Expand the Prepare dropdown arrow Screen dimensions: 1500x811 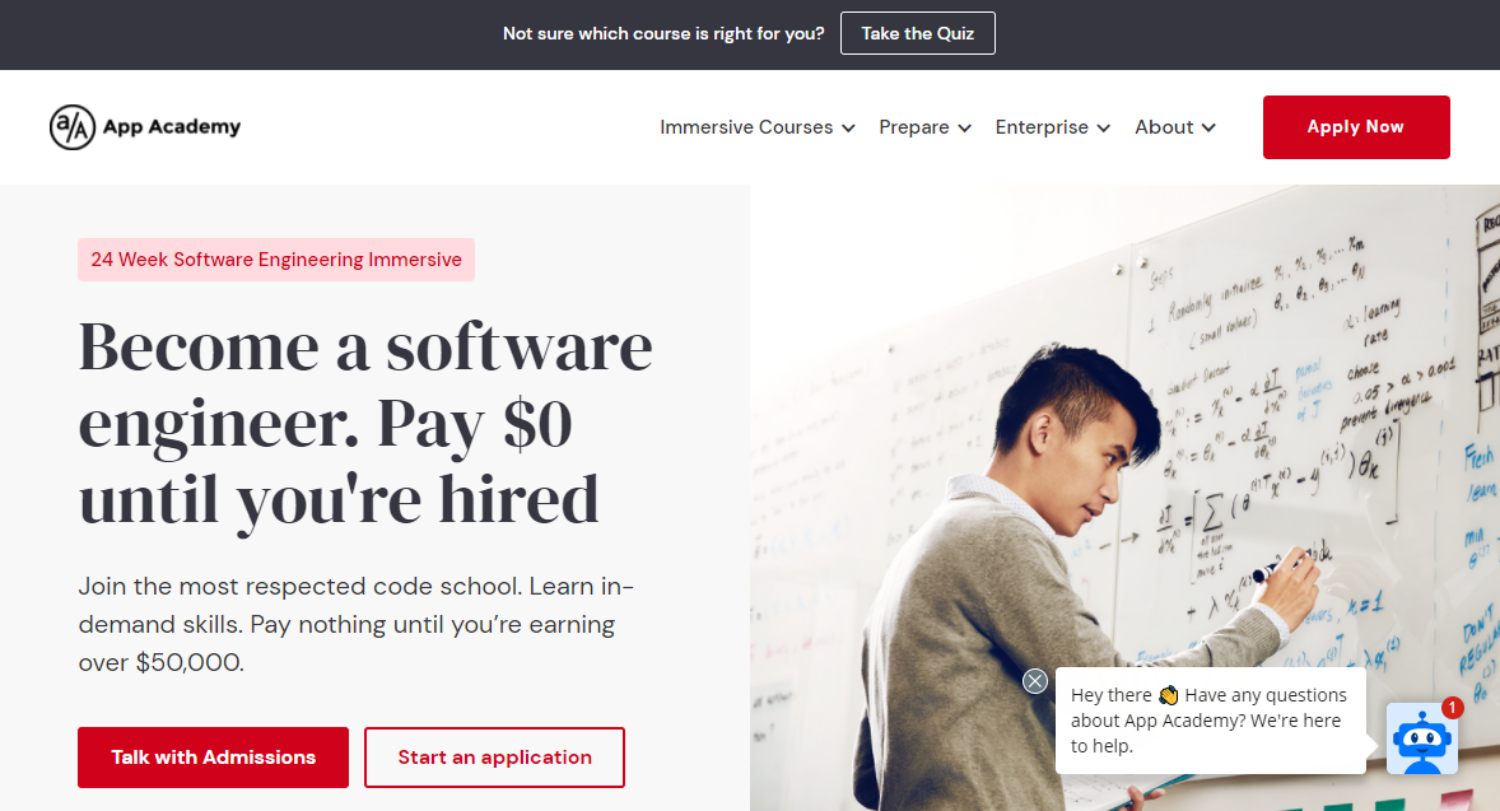pyautogui.click(x=964, y=128)
